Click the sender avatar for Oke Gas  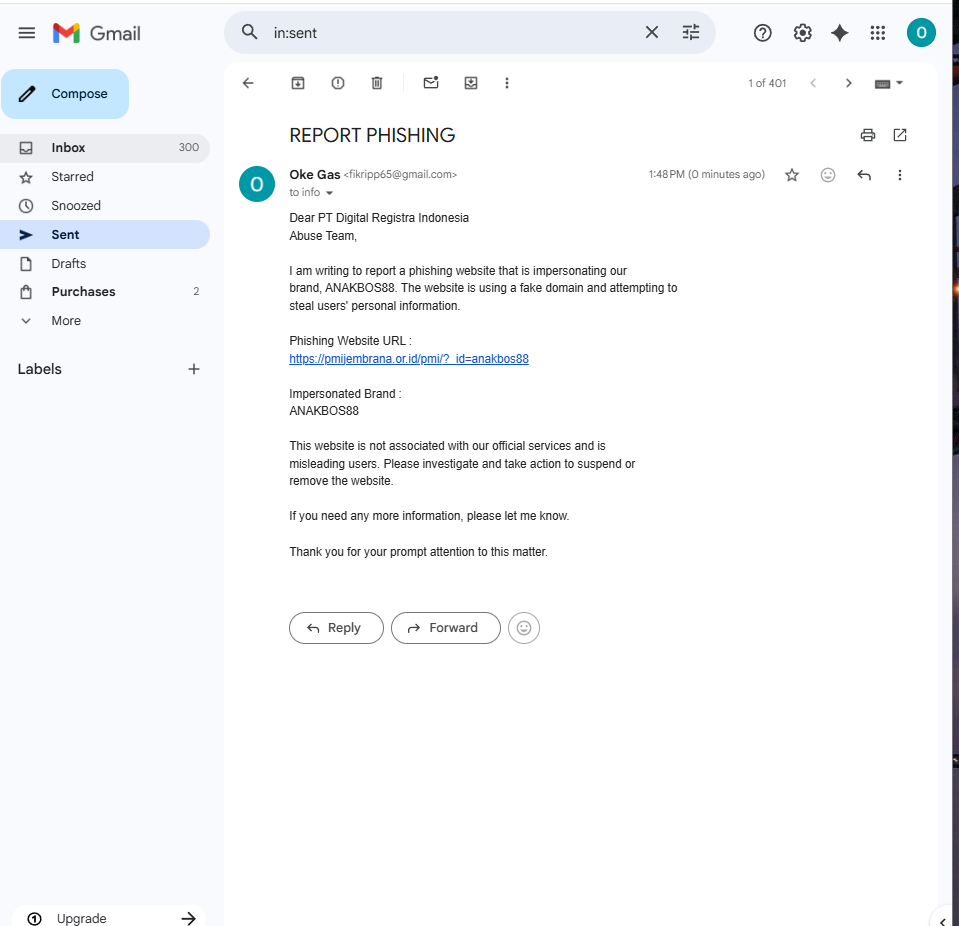click(x=257, y=184)
